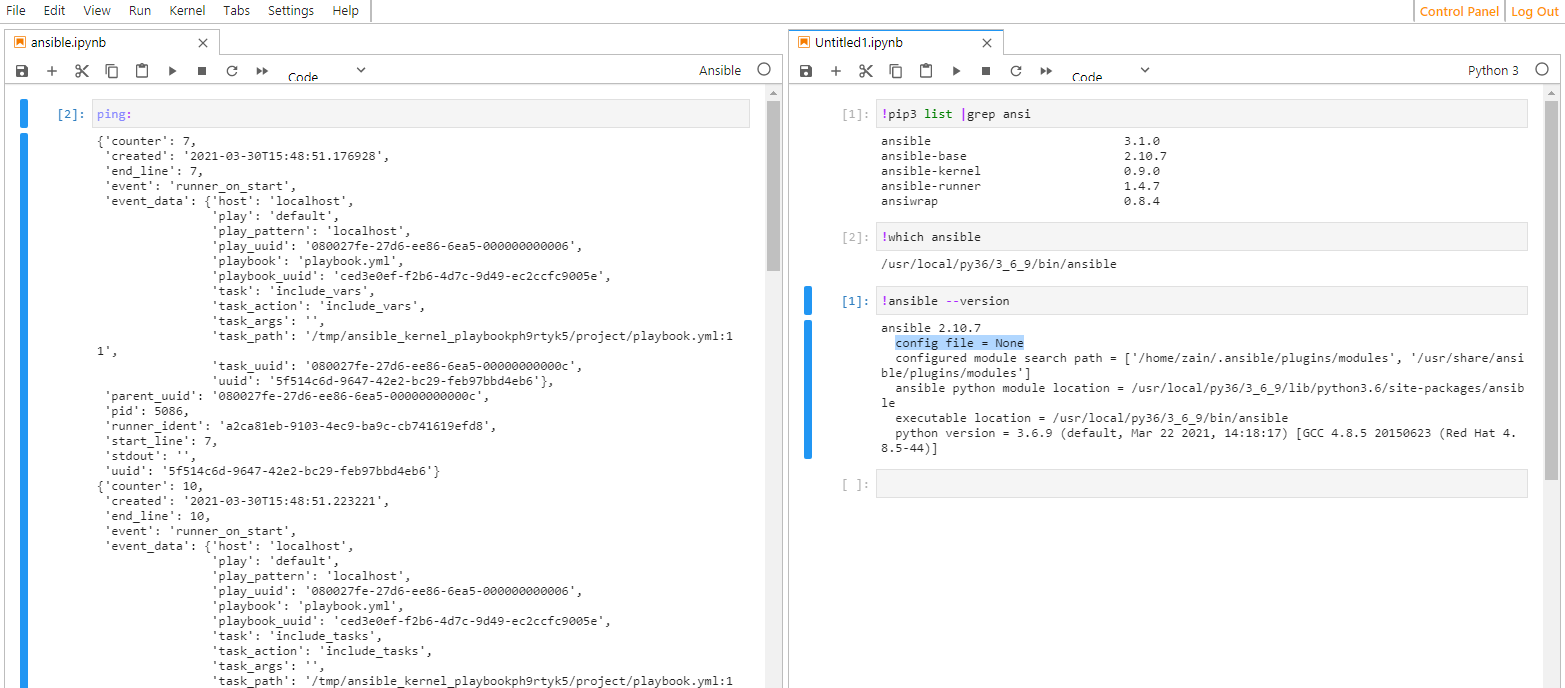Save the ansible.ipynb notebook
This screenshot has width=1565, height=688.
point(21,70)
